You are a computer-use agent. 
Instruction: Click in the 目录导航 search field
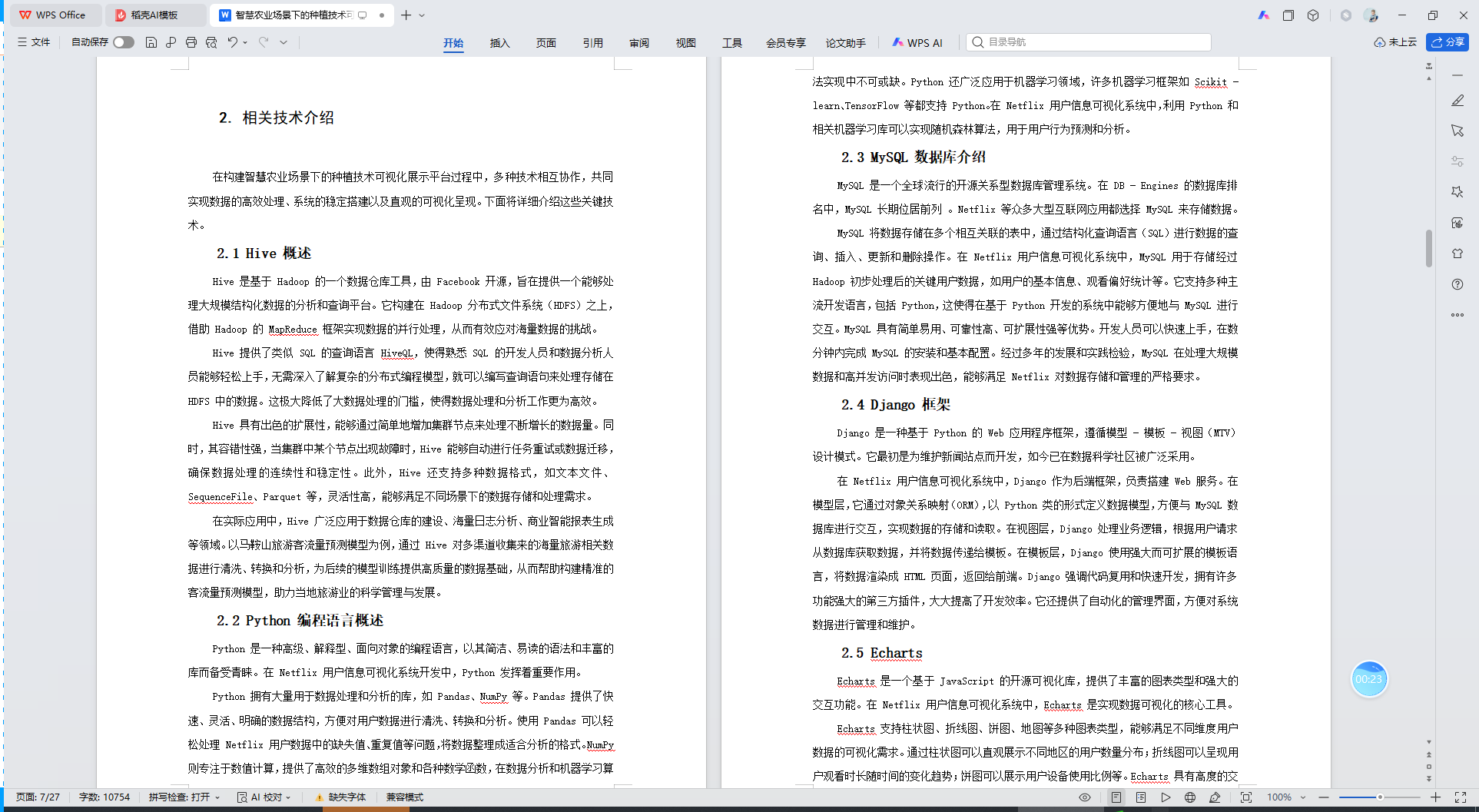(x=1089, y=42)
